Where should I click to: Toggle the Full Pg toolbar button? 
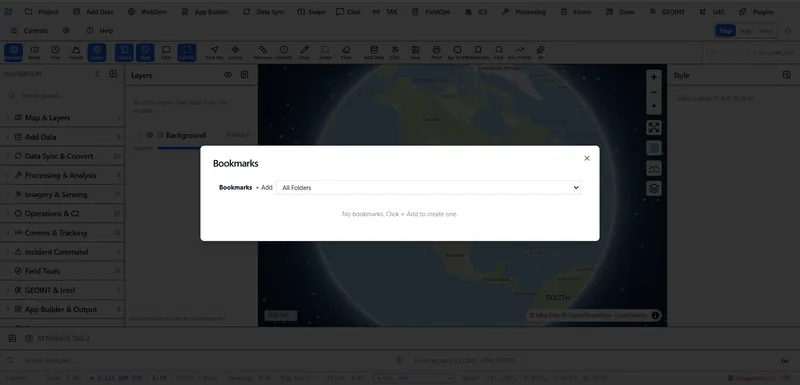pyautogui.click(x=187, y=53)
